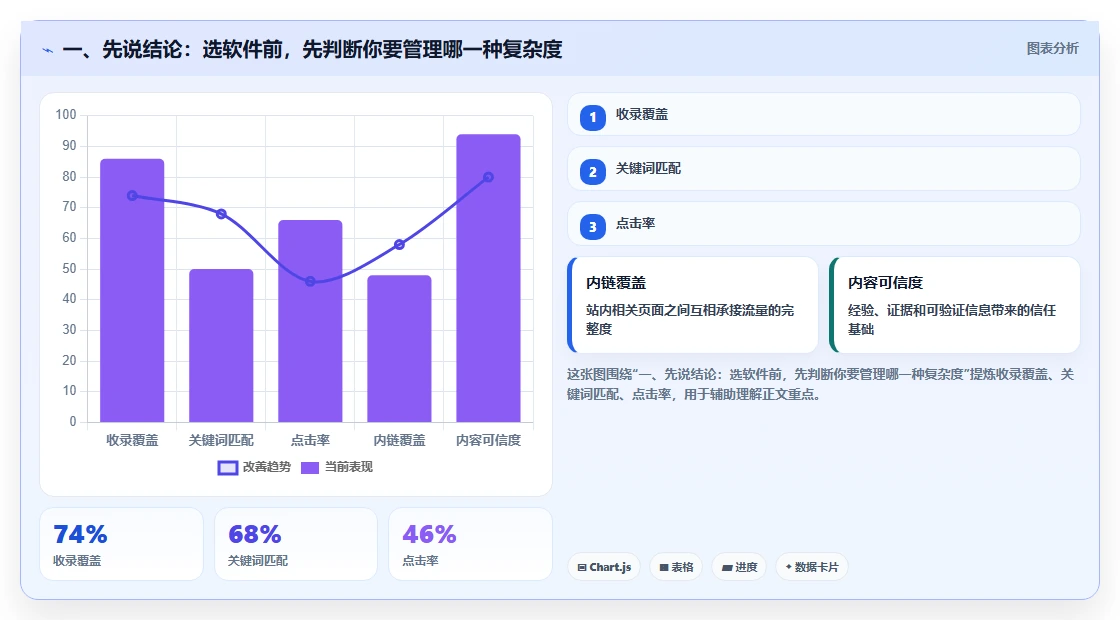Click the 内容可信度 bar in the chart
1120x620 pixels.
point(489,279)
